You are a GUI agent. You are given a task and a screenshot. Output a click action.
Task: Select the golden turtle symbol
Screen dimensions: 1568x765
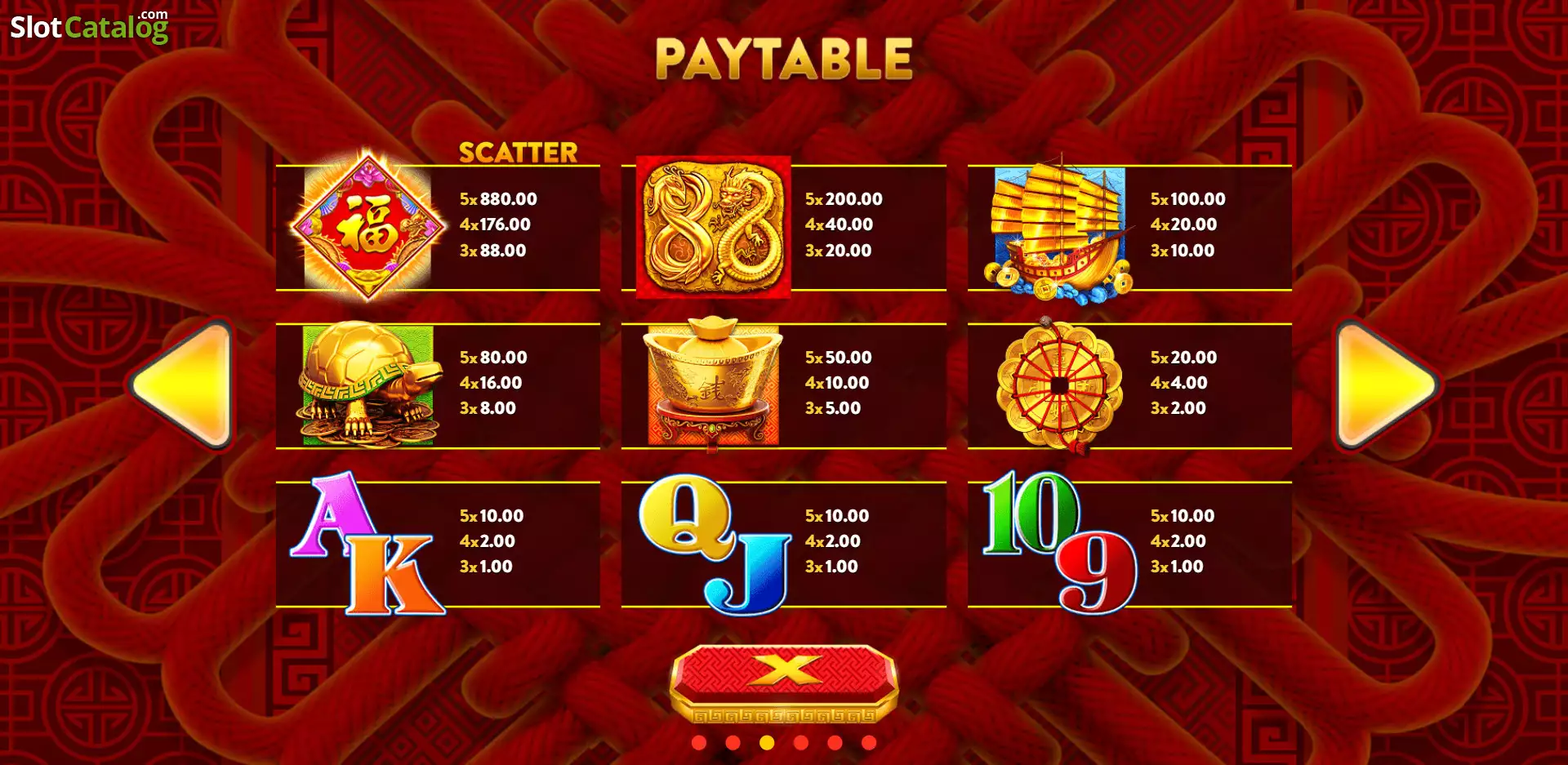click(x=368, y=385)
